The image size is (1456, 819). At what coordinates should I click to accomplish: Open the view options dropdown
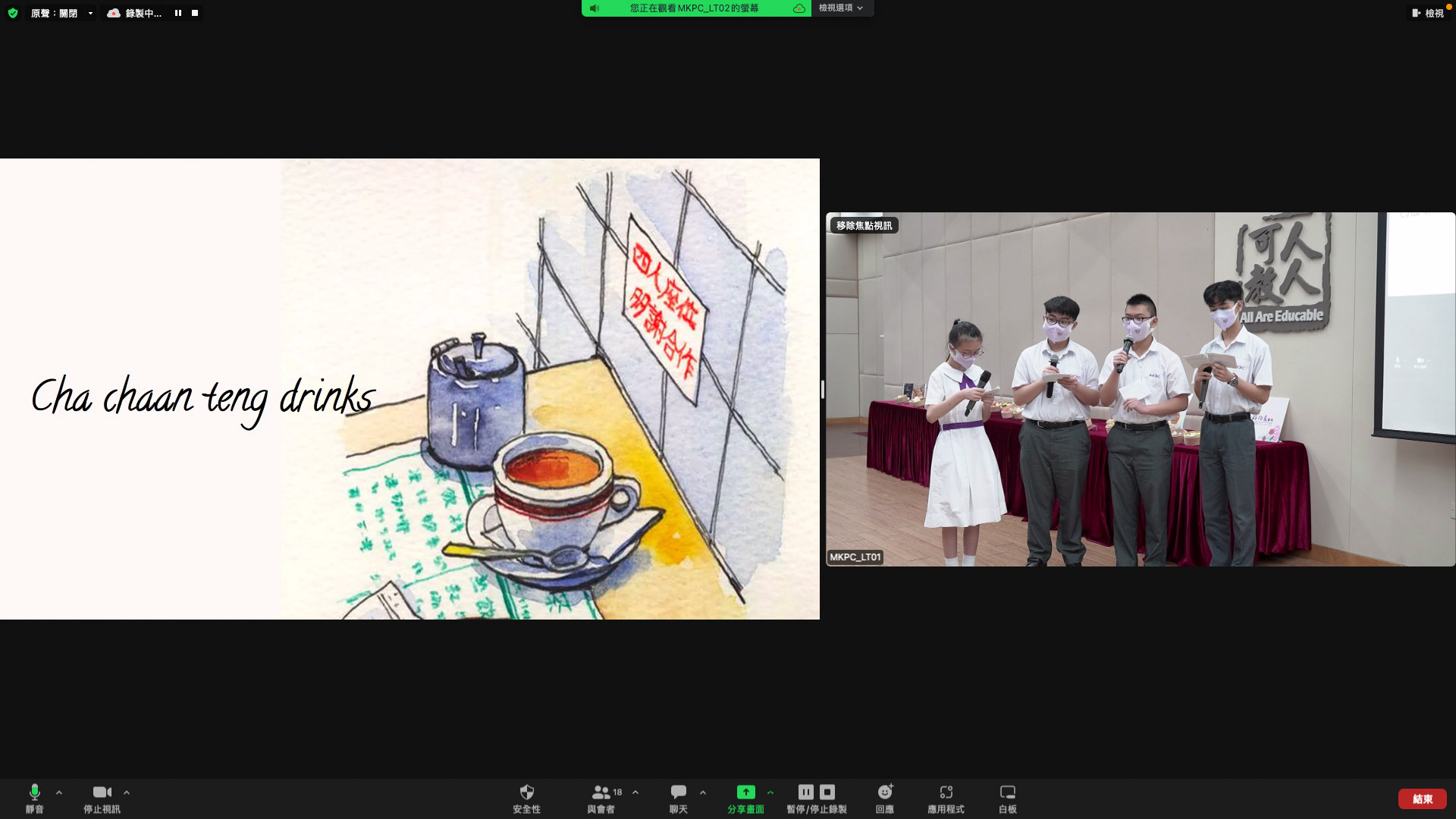842,8
